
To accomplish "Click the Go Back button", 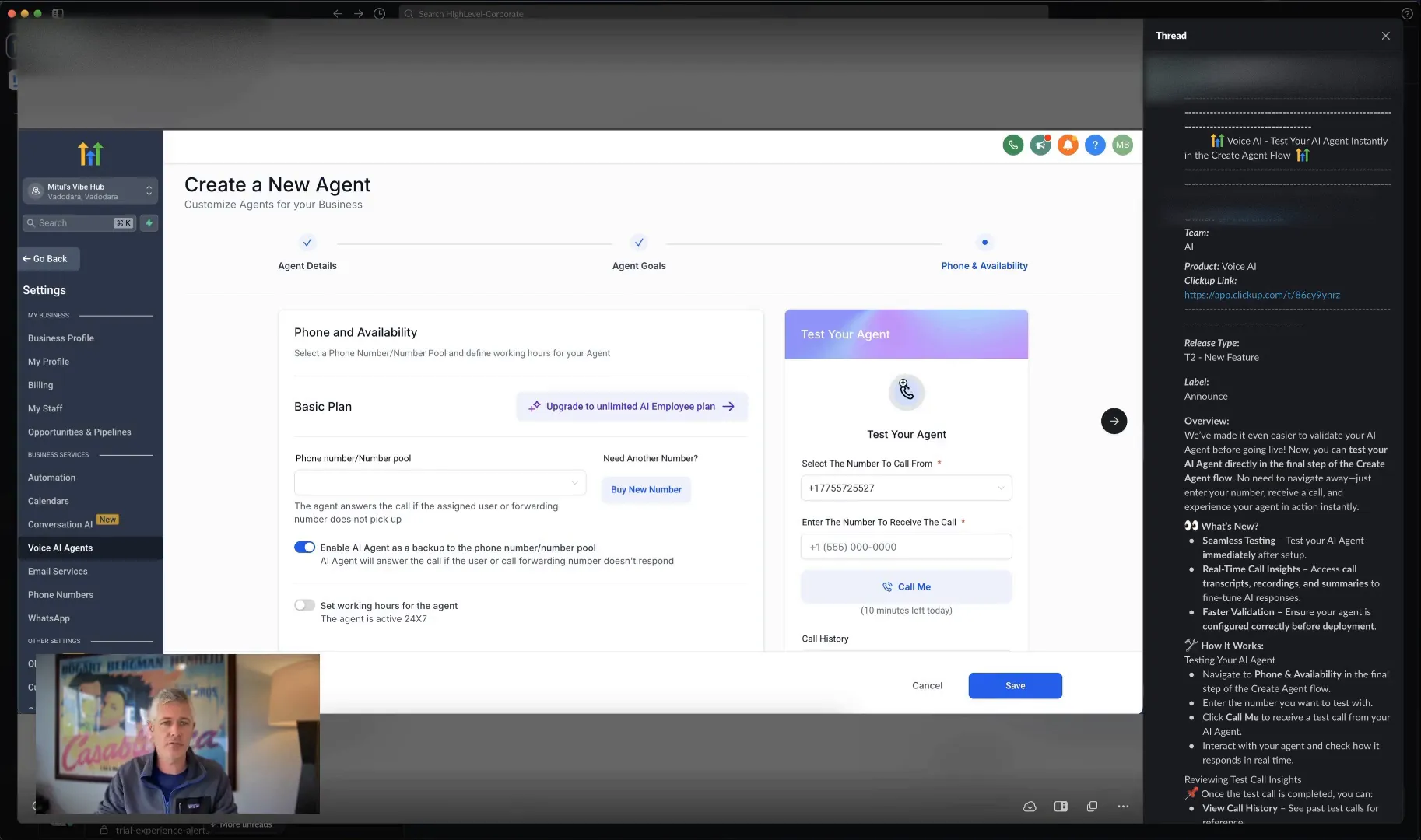I will (x=48, y=259).
